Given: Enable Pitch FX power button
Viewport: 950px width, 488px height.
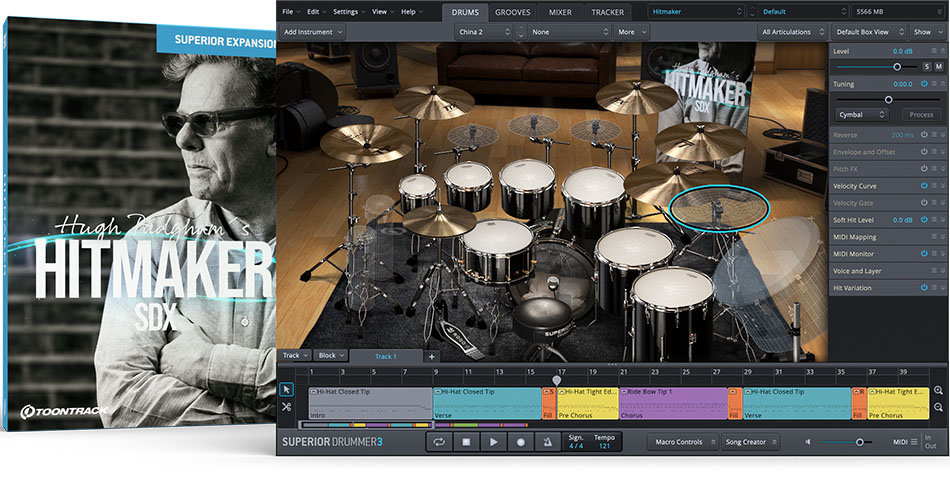Looking at the screenshot, I should click(x=924, y=169).
